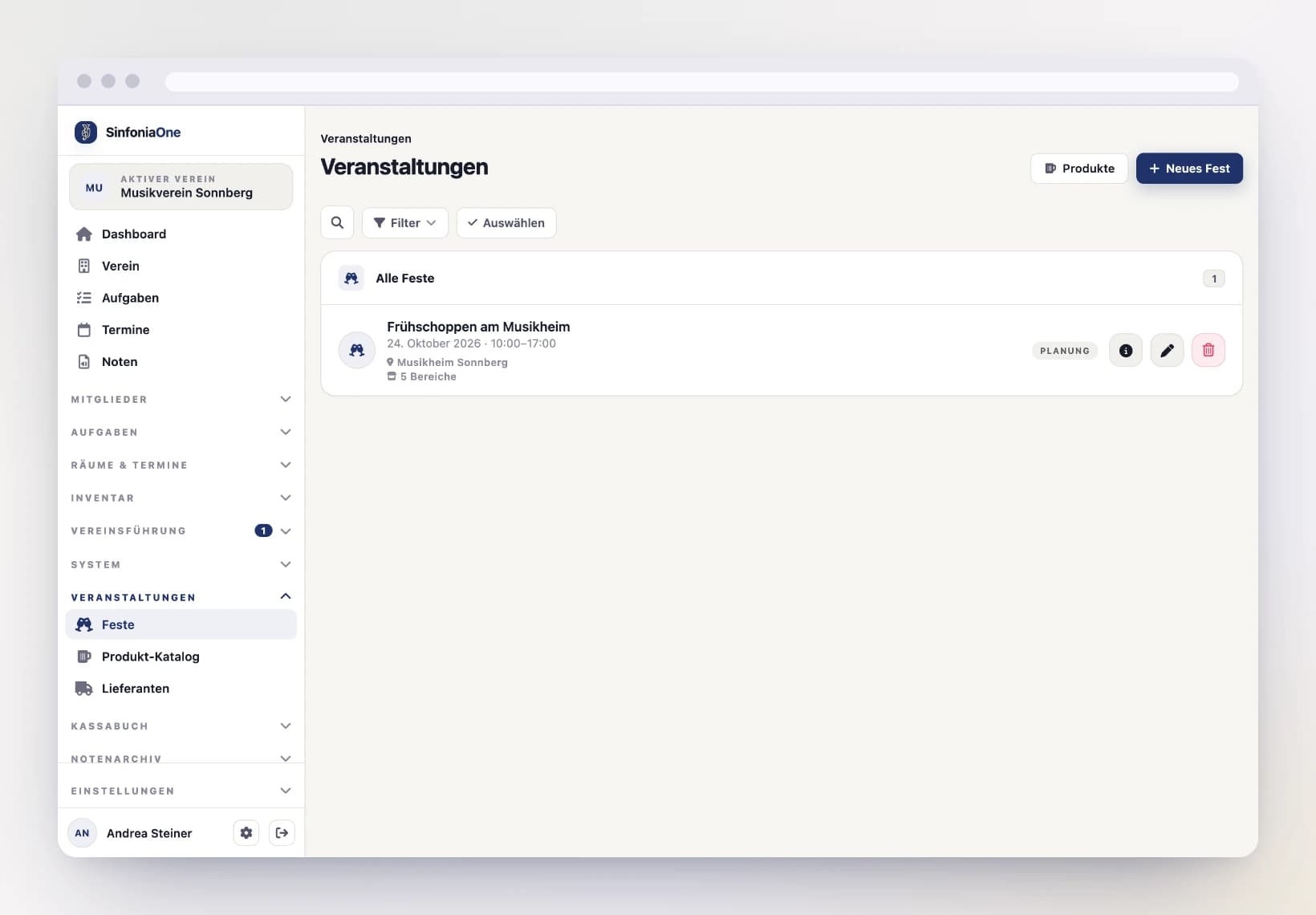Click the AN user avatar

click(82, 833)
